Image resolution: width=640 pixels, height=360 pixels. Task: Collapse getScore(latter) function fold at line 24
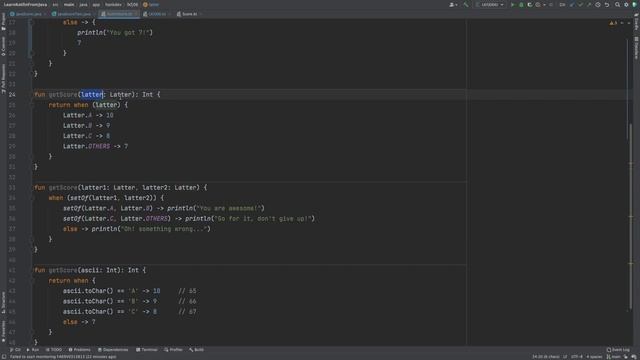pos(31,94)
